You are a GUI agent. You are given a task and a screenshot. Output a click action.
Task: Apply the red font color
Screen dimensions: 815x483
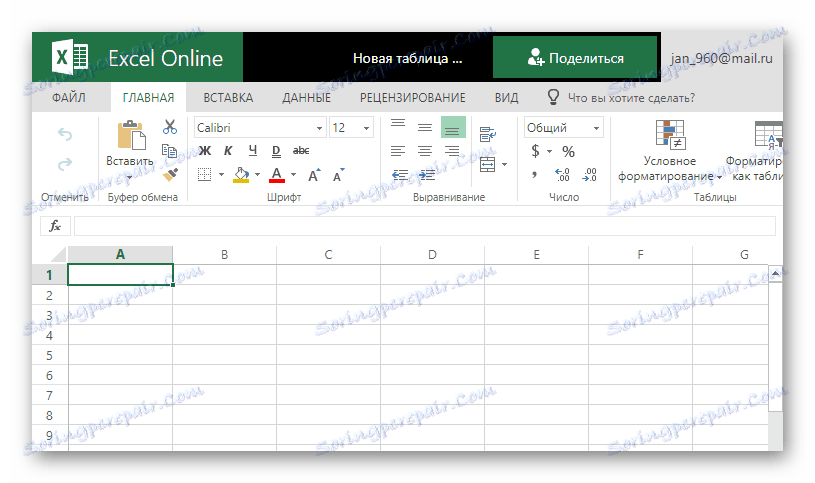click(277, 175)
